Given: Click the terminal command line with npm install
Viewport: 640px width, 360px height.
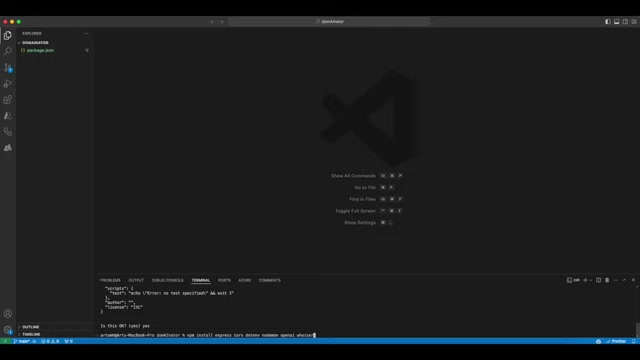Looking at the screenshot, I should click(208, 335).
